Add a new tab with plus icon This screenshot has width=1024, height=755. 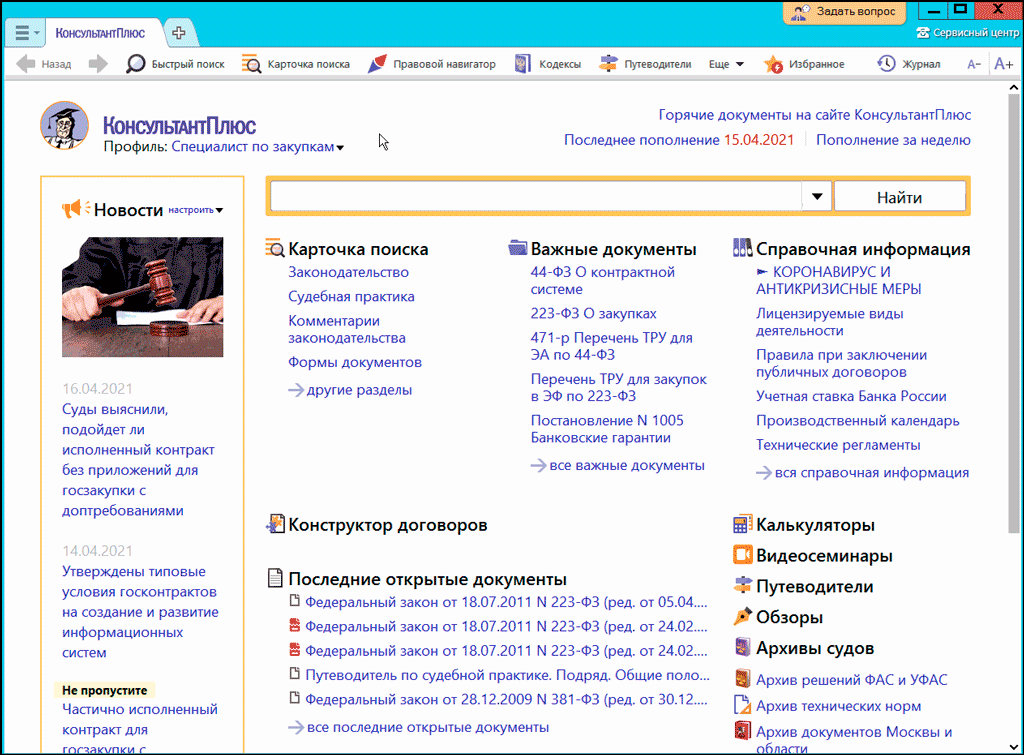tap(178, 33)
